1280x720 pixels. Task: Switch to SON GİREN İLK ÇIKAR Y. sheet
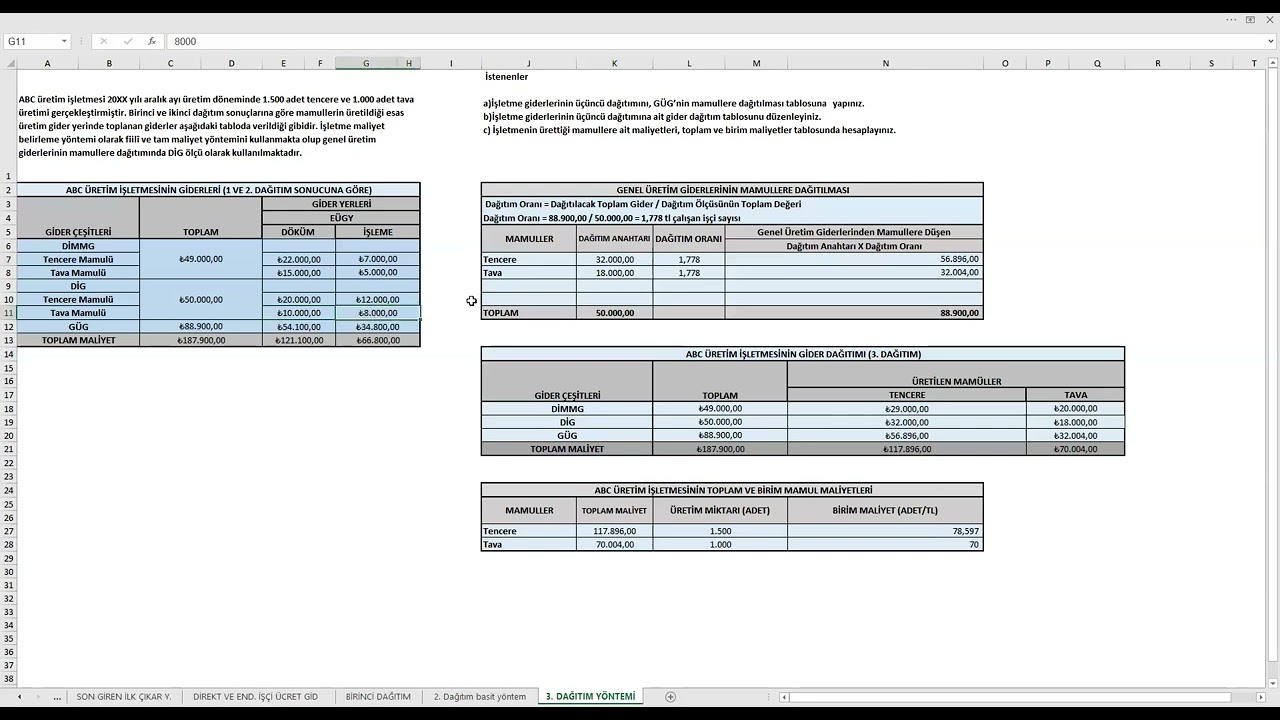pyautogui.click(x=124, y=696)
